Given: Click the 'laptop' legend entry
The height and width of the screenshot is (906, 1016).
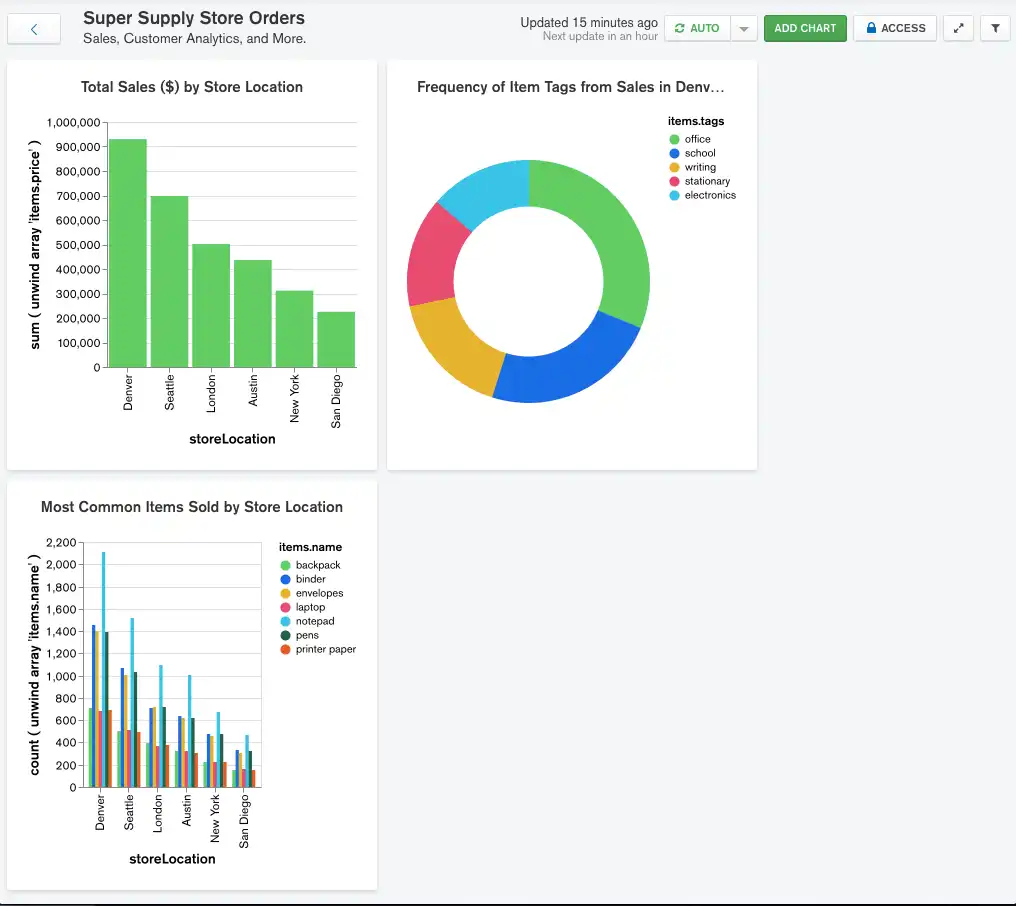Looking at the screenshot, I should 308,607.
